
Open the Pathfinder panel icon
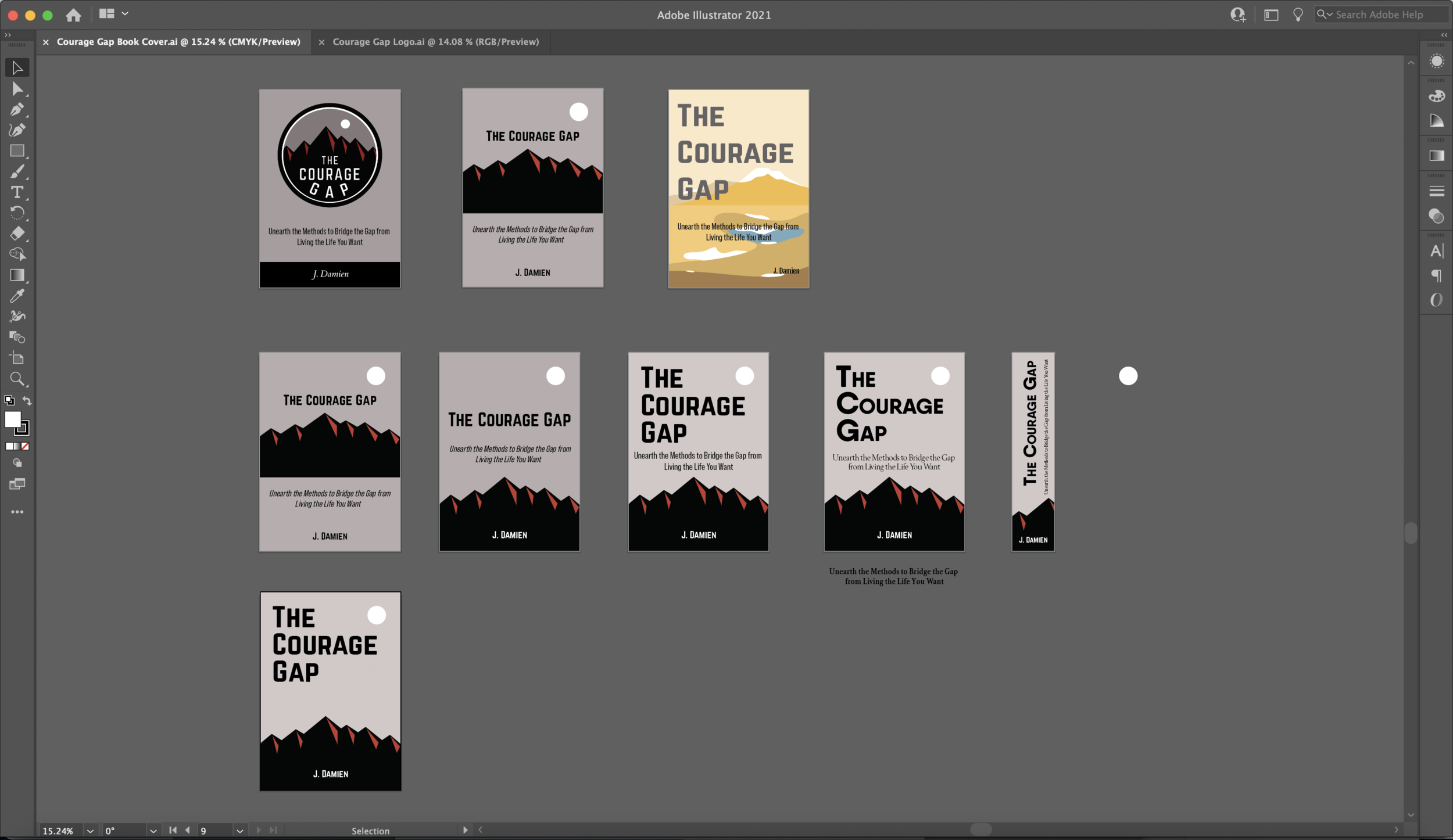[1436, 217]
